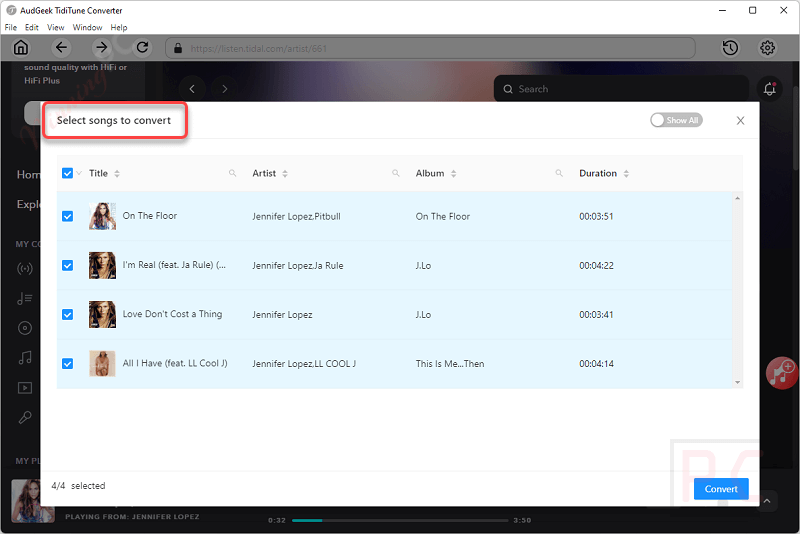The width and height of the screenshot is (800, 534).
Task: Open the artists microphone icon in sidebar
Action: pyautogui.click(x=24, y=418)
